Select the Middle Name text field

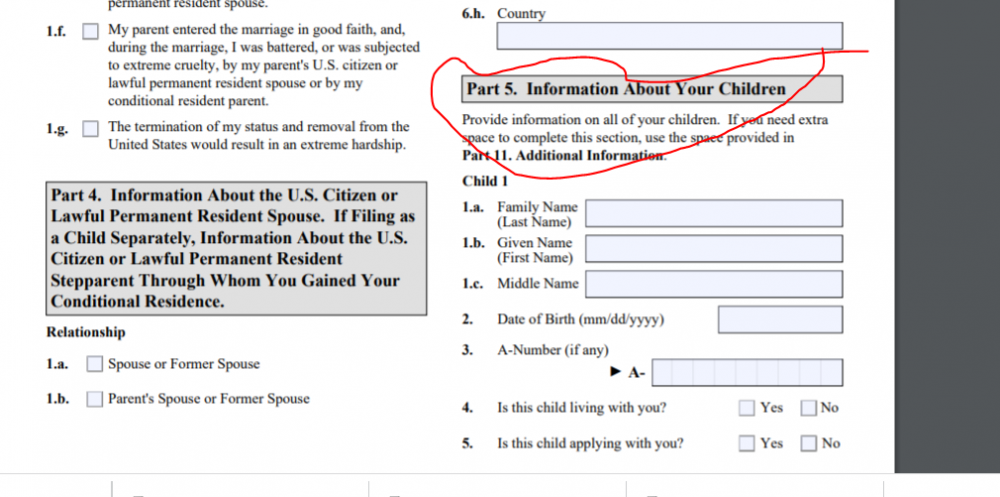[713, 284]
